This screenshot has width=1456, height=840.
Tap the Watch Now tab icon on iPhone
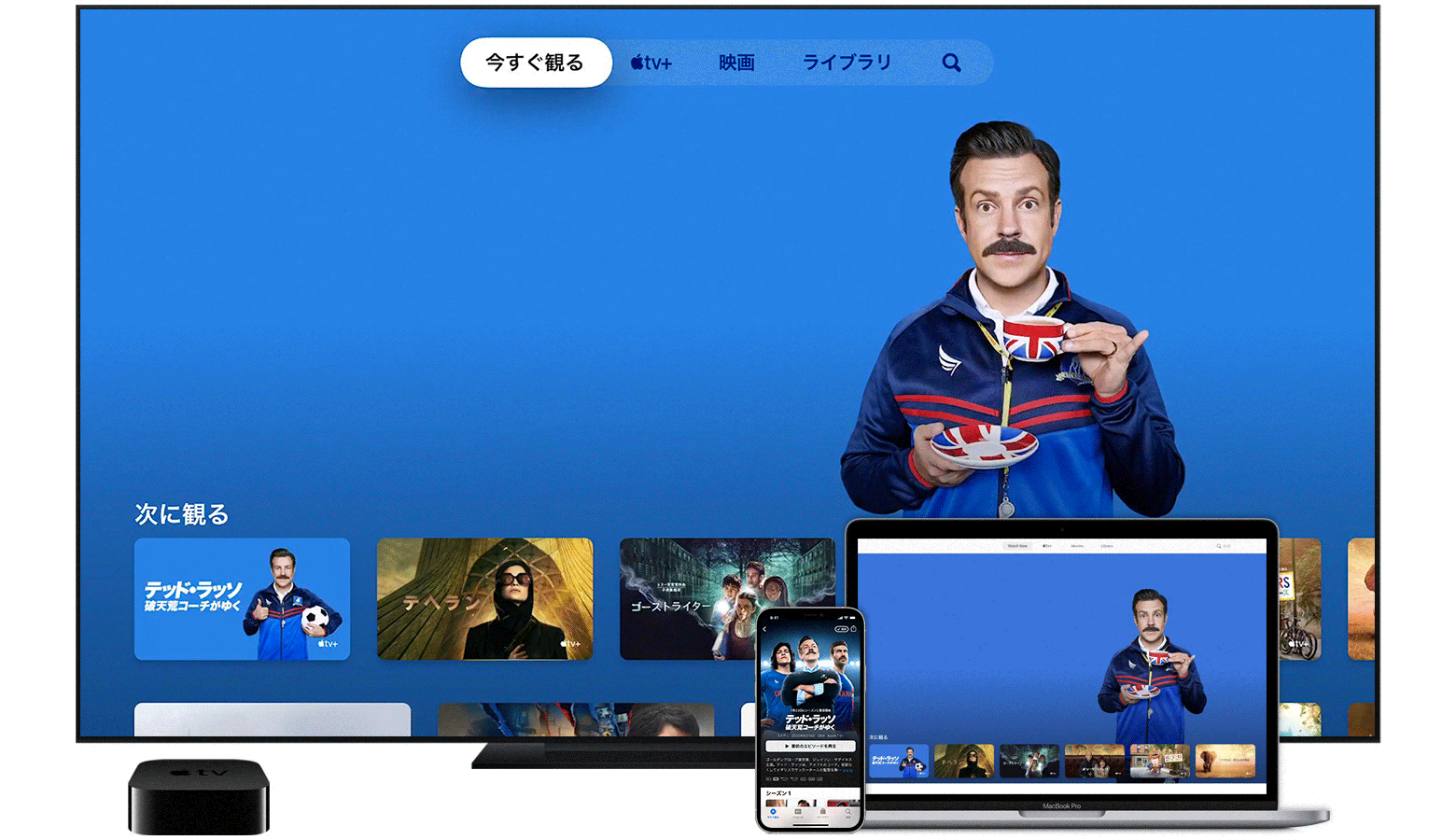pyautogui.click(x=773, y=813)
